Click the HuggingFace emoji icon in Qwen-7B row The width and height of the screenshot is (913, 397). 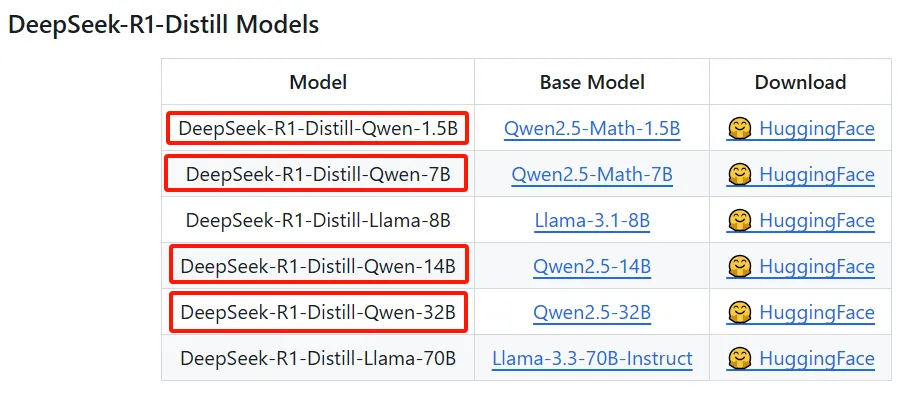point(739,174)
